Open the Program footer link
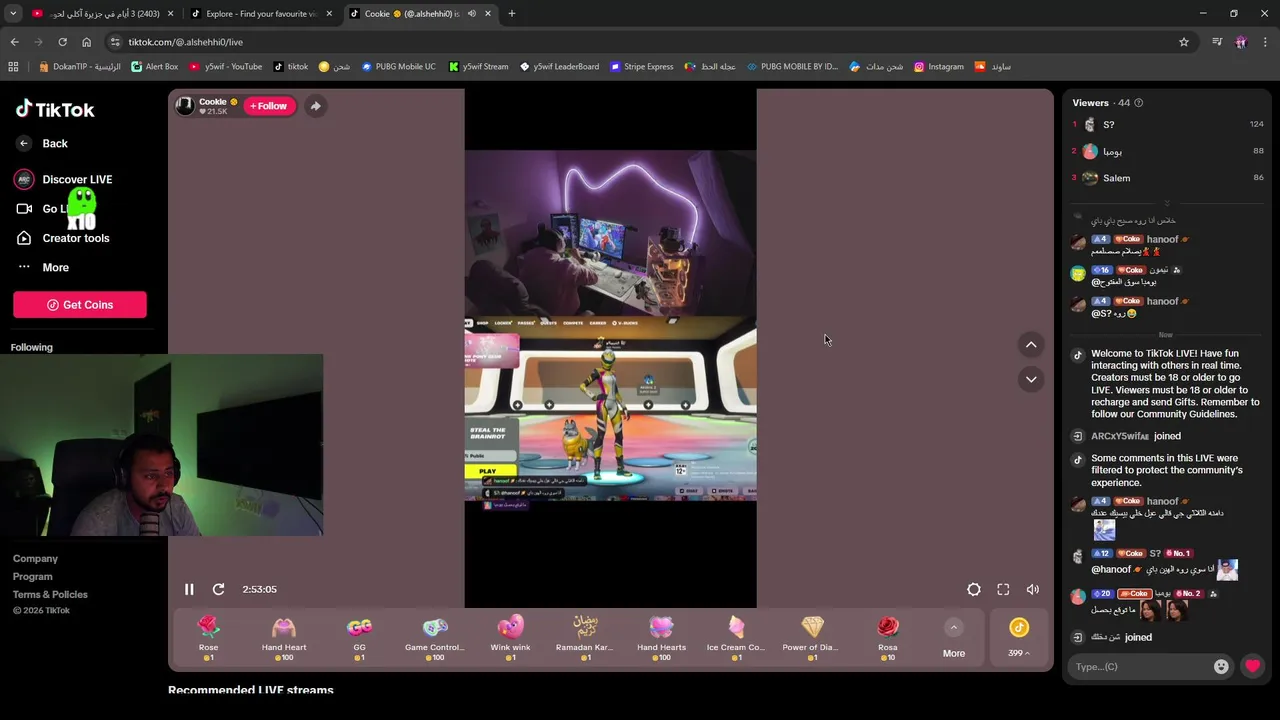The image size is (1280, 720). [x=33, y=577]
